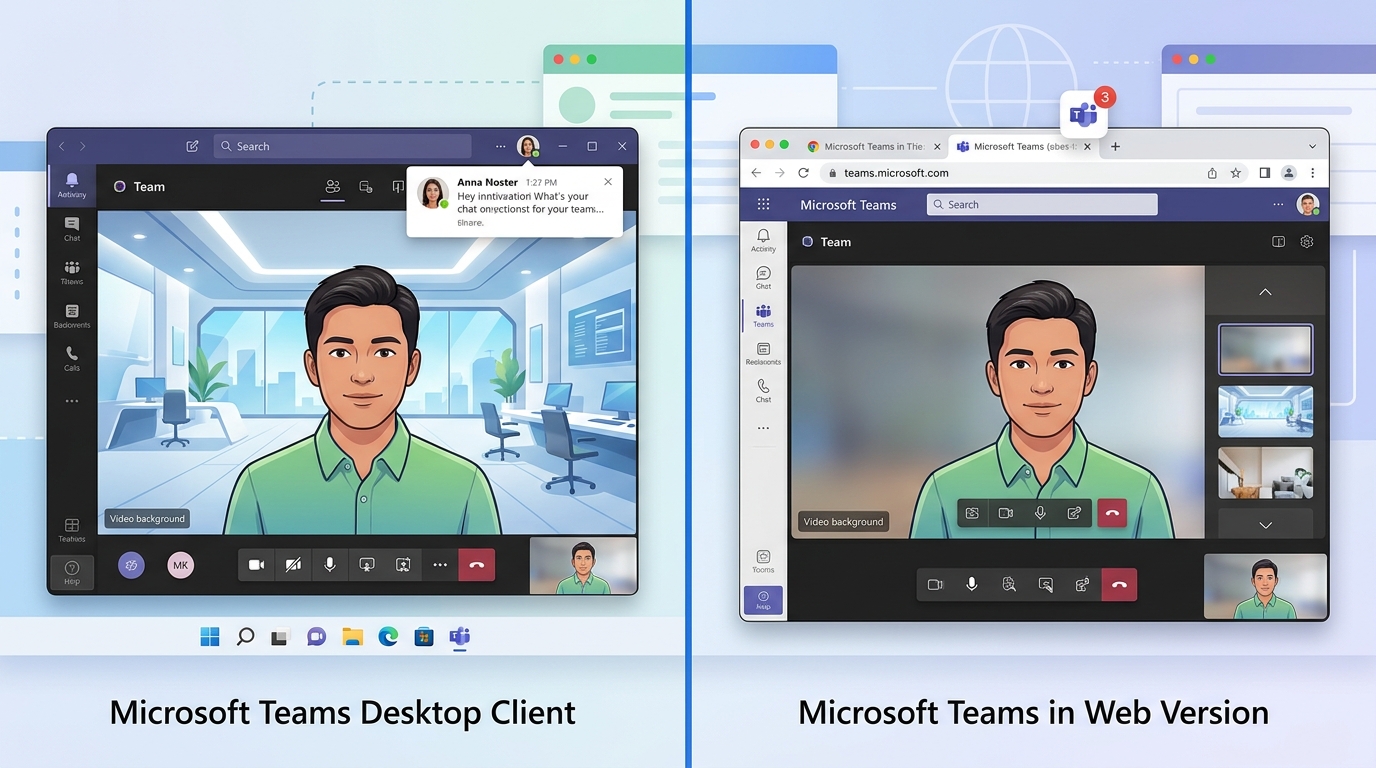Open settings gear in web version header
This screenshot has width=1376, height=768.
(1306, 242)
